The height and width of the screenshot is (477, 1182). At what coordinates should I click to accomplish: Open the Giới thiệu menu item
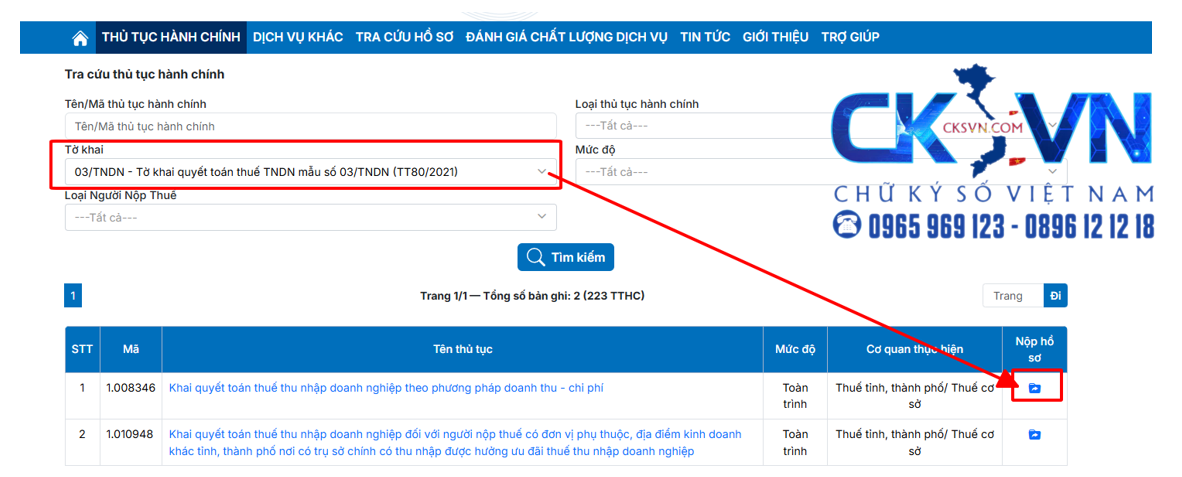(775, 37)
